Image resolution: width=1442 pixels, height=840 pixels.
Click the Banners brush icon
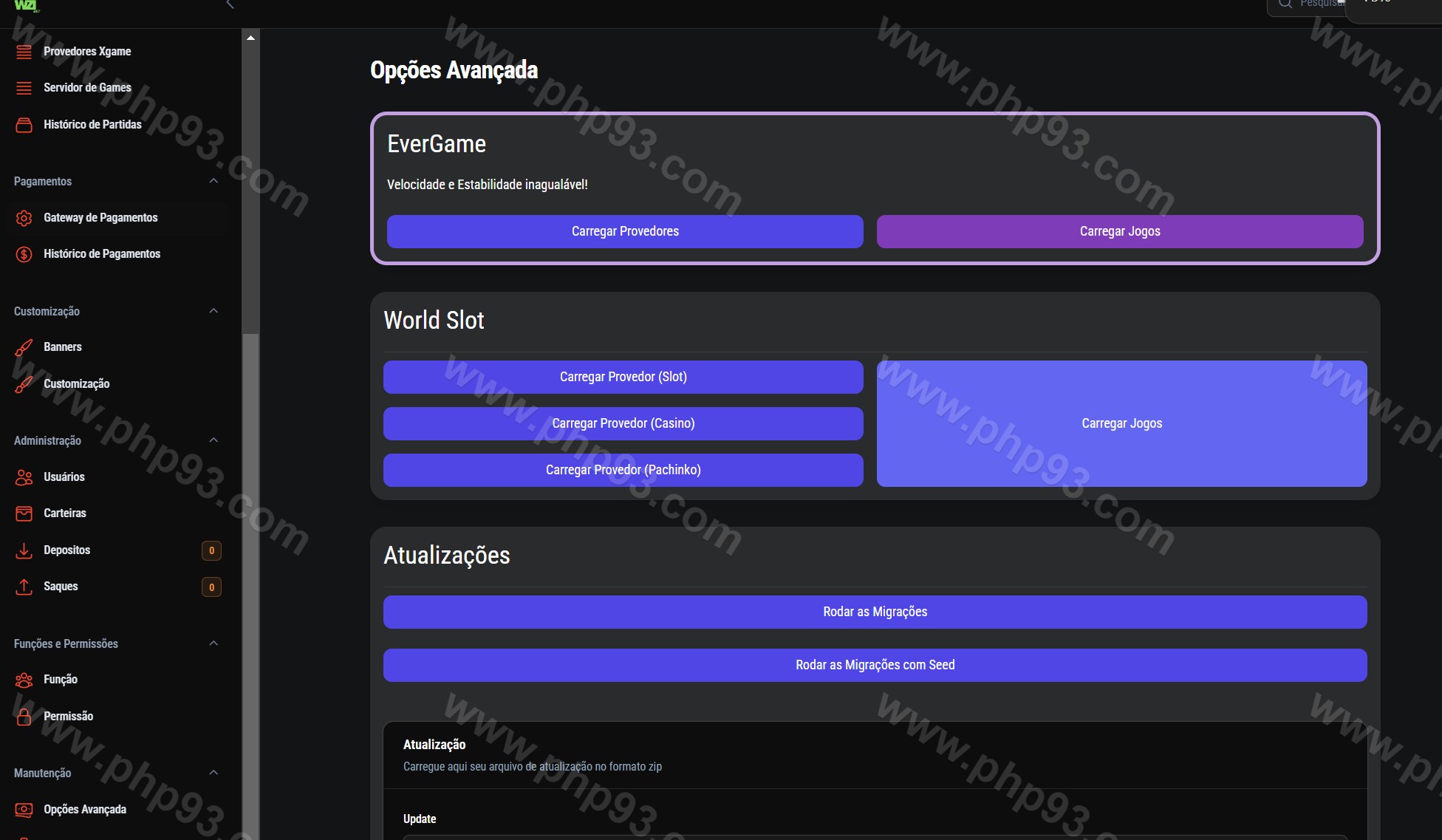24,347
